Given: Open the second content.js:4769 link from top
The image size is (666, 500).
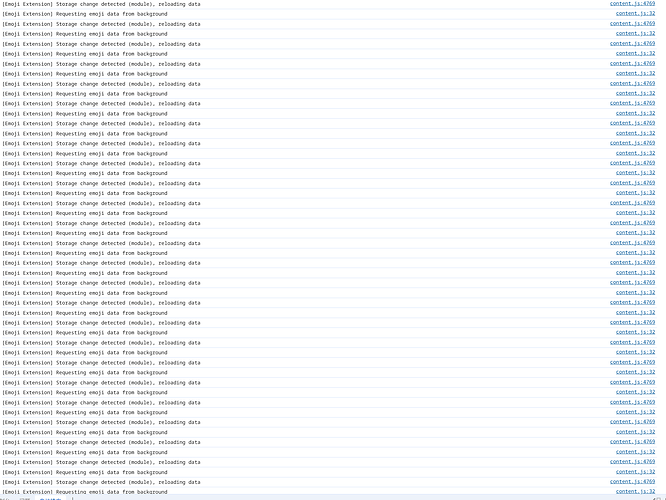Looking at the screenshot, I should 632,23.
